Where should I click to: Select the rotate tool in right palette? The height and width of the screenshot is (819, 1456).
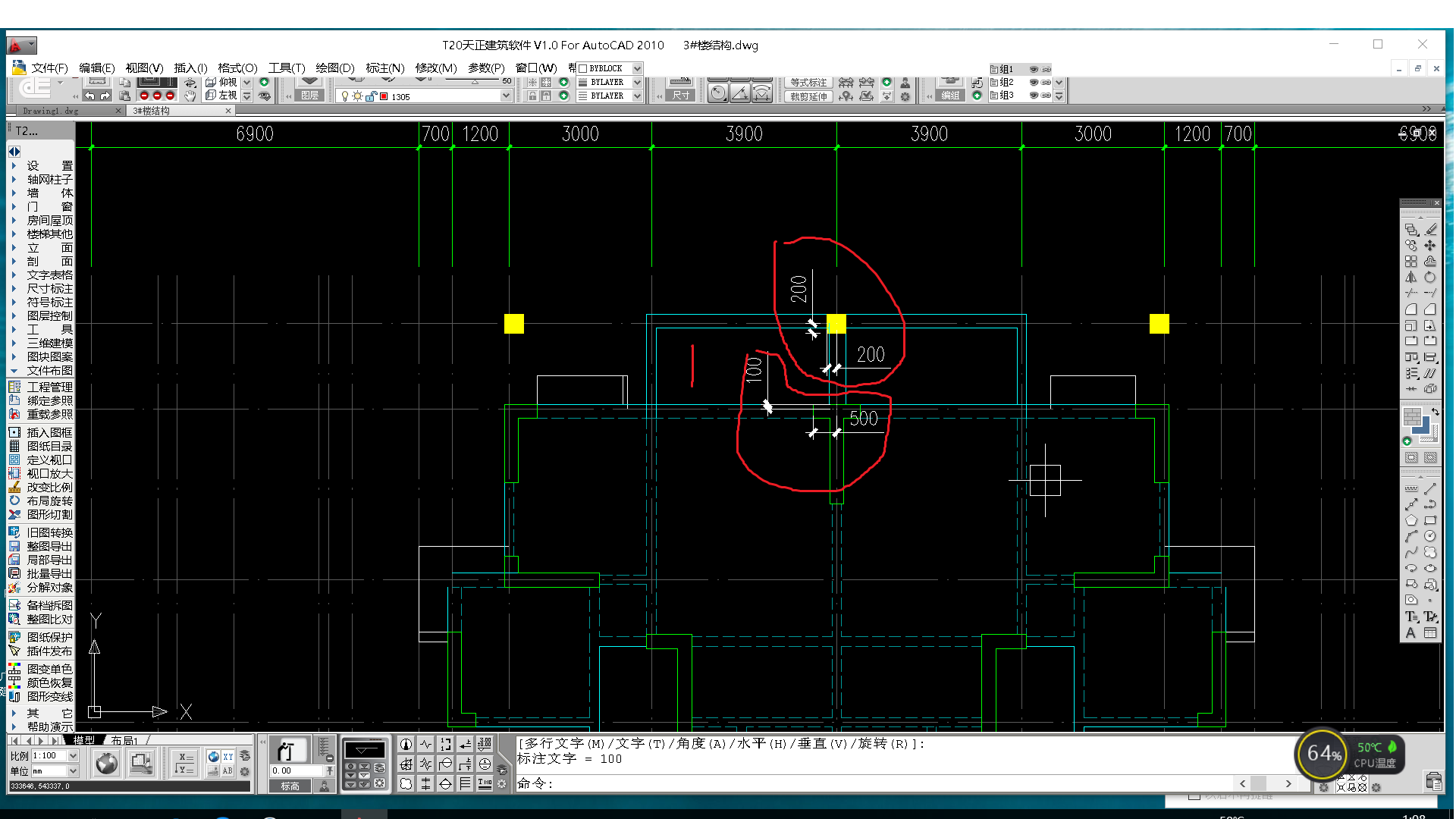[x=1429, y=277]
